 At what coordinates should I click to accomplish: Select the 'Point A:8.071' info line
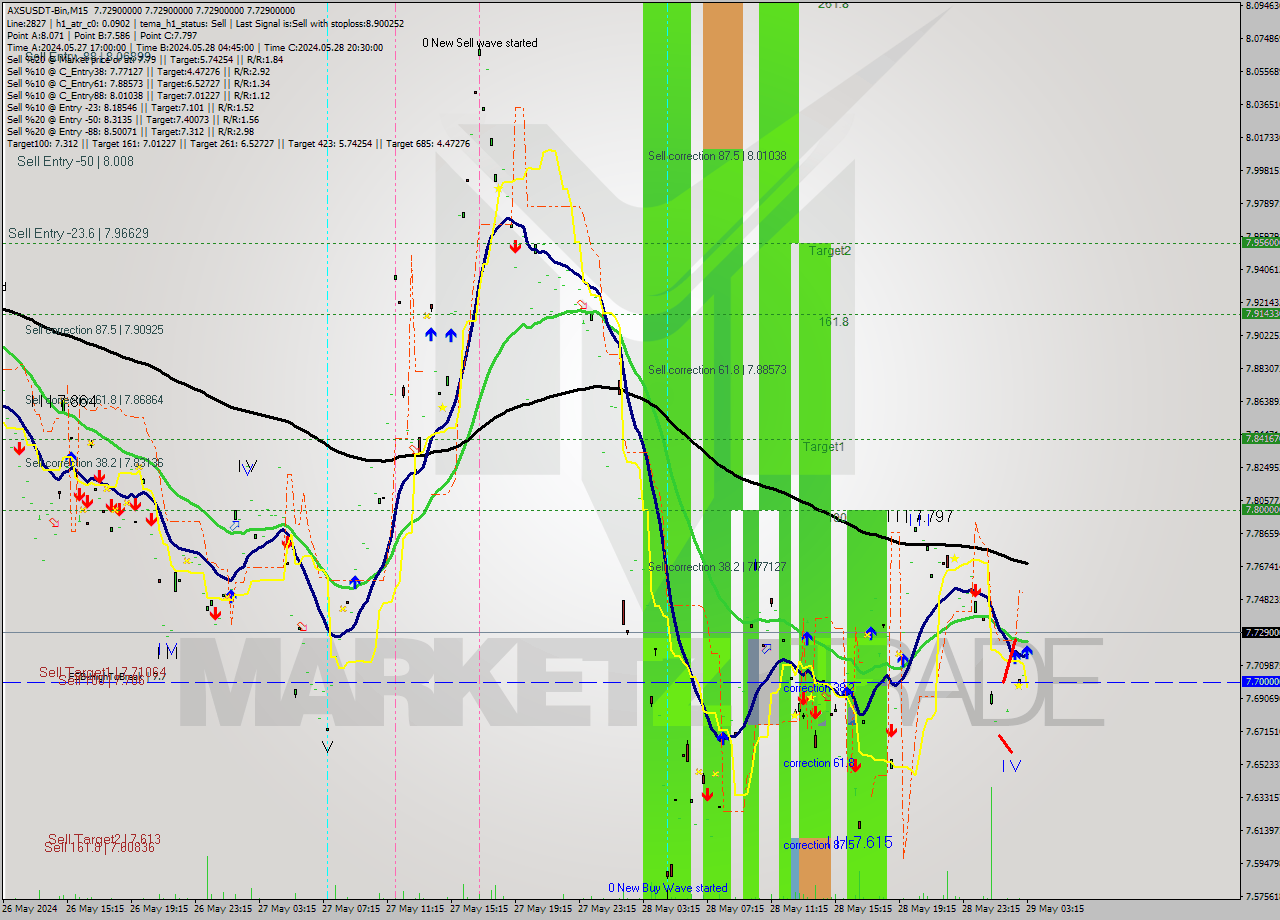point(102,35)
